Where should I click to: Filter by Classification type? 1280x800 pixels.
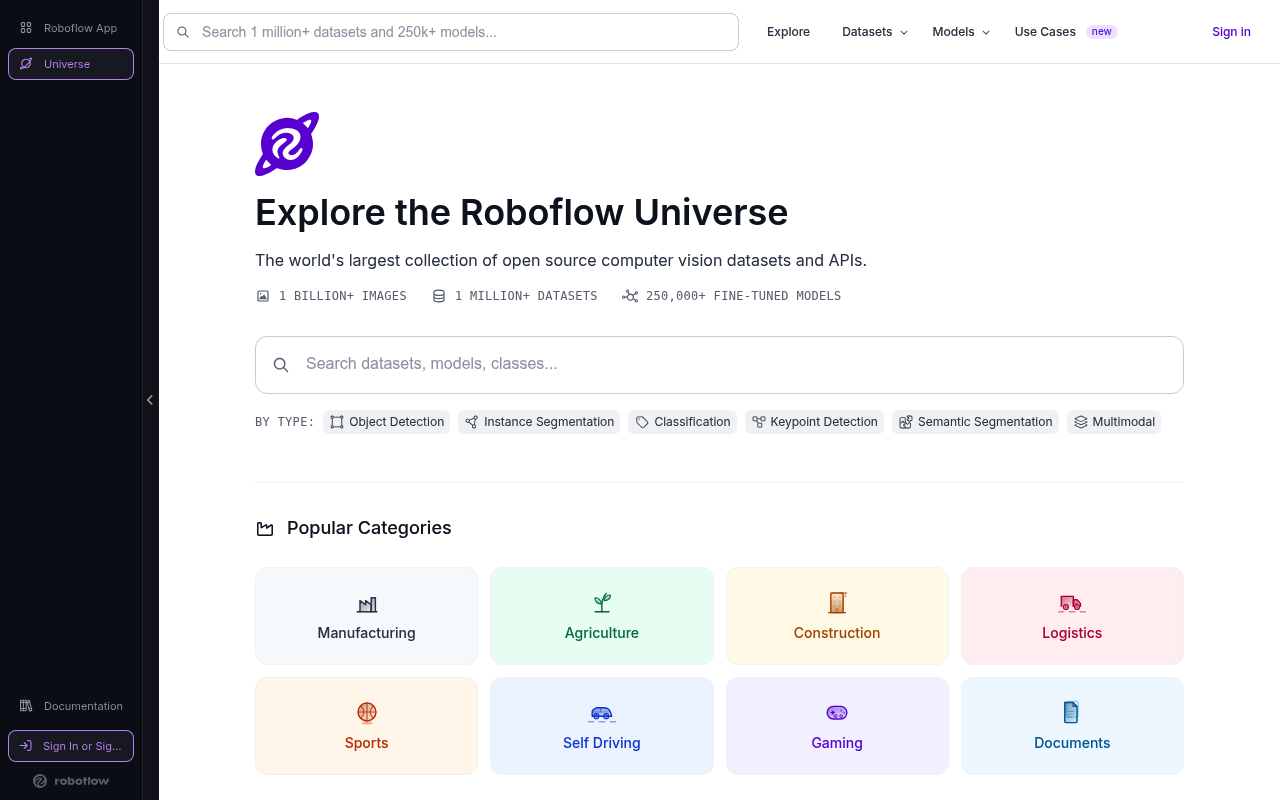682,422
